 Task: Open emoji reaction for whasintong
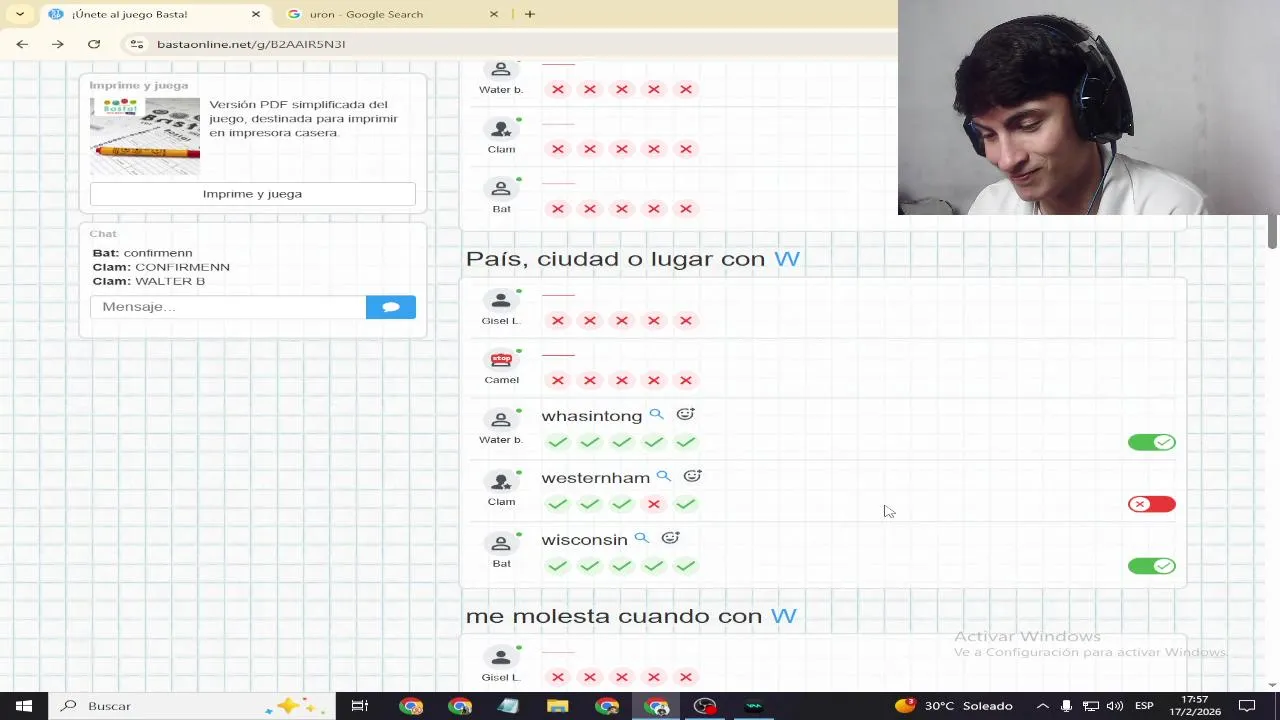pyautogui.click(x=685, y=414)
